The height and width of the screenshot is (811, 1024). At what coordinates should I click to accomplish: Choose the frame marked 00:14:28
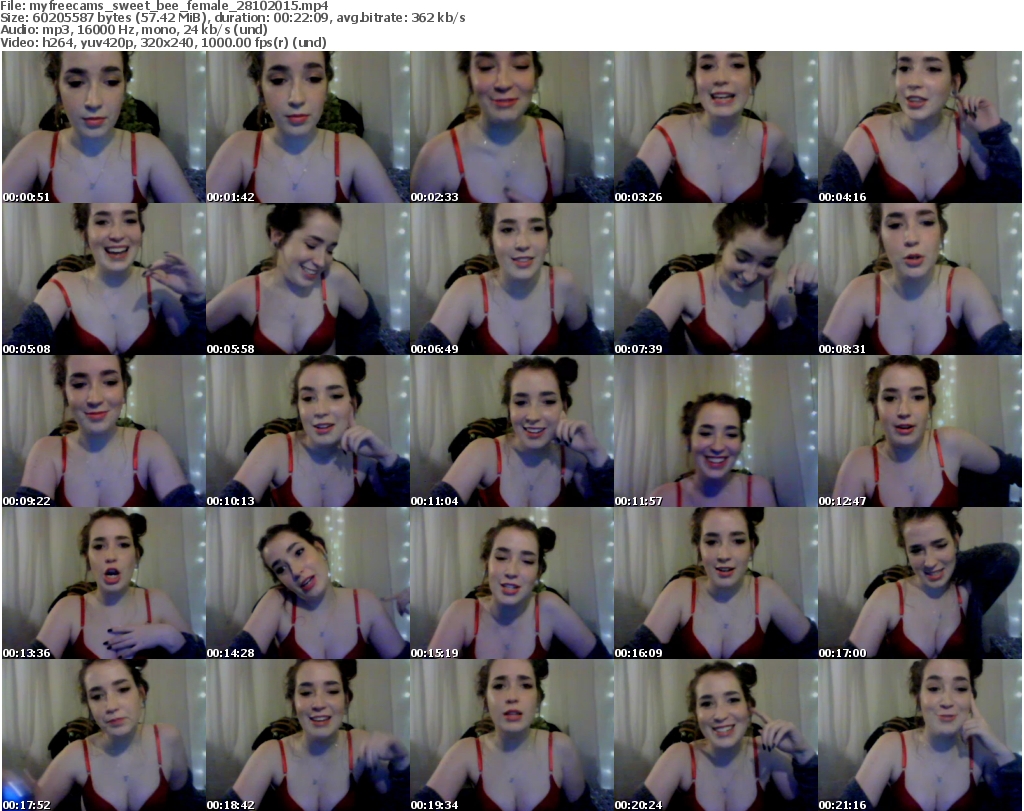[x=308, y=583]
